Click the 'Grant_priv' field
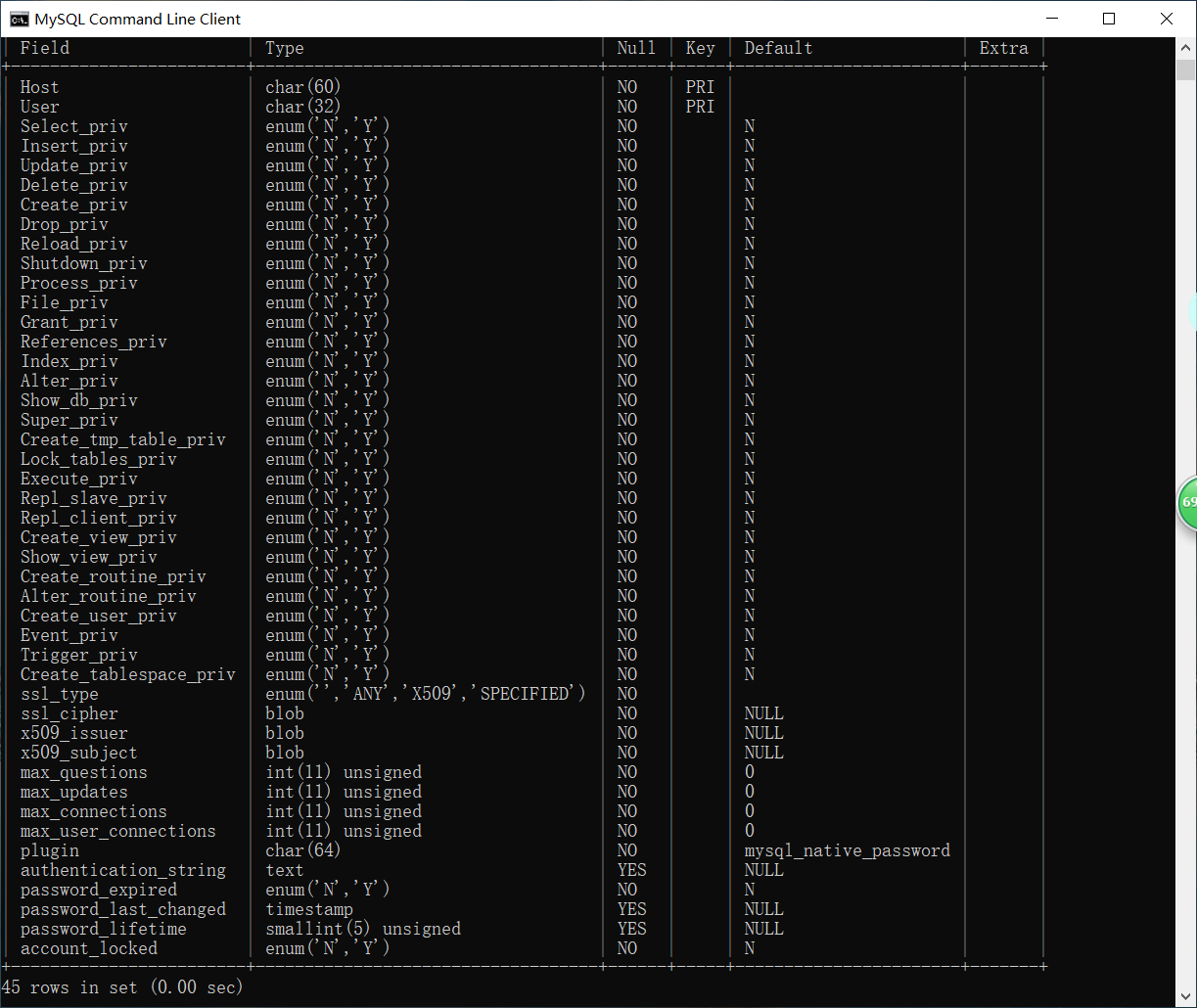Image resolution: width=1197 pixels, height=1008 pixels. pyautogui.click(x=69, y=322)
